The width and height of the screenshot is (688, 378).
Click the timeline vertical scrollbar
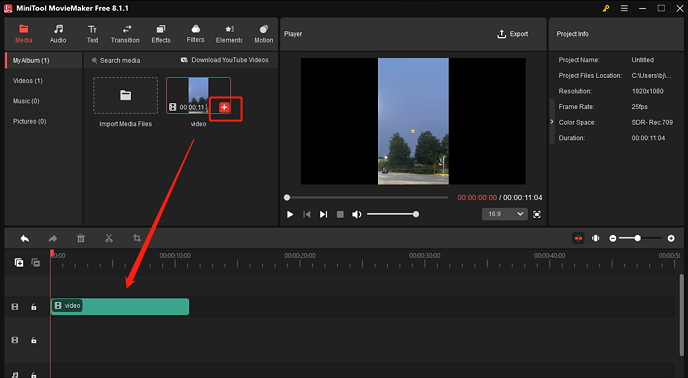pos(681,314)
